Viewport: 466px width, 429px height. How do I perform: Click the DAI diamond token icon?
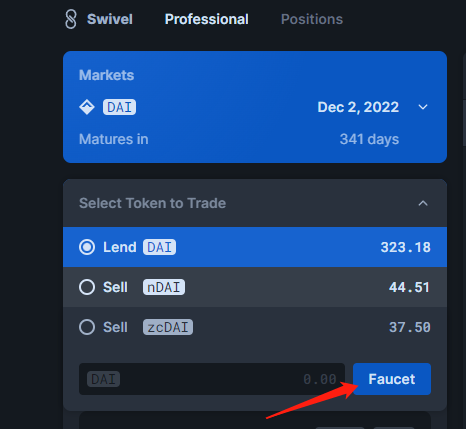pos(87,107)
